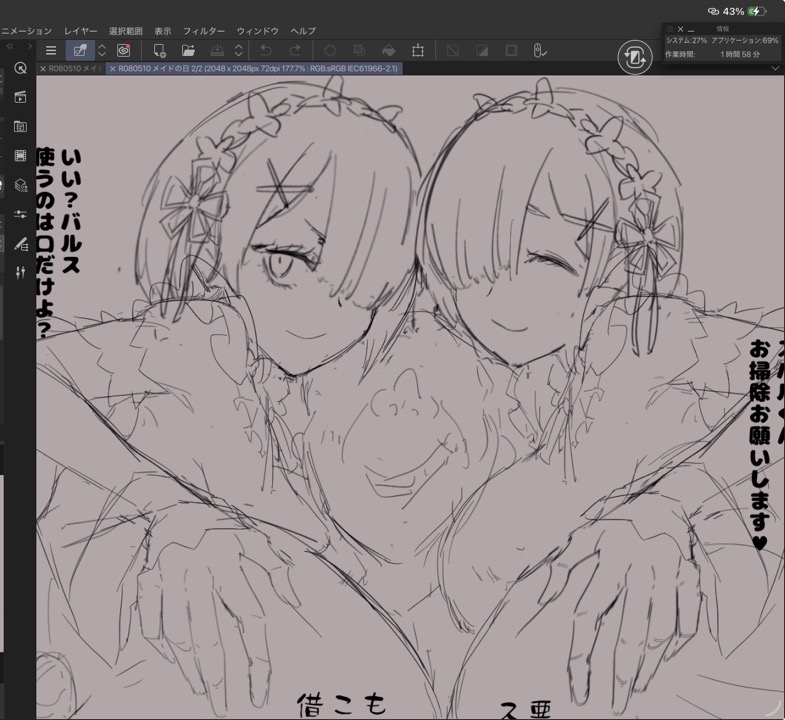
Task: Open the ヘルプ (Help) menu
Action: point(303,31)
